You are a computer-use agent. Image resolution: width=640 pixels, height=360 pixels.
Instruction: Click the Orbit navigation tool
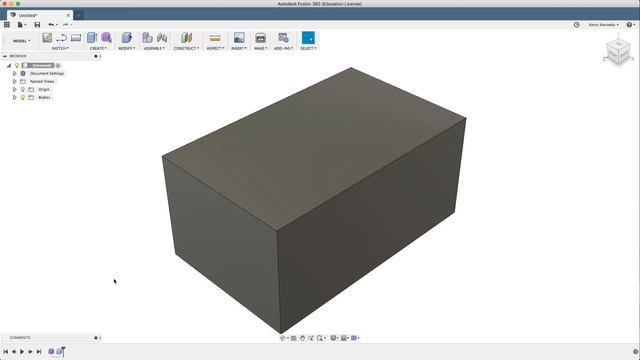(x=283, y=338)
